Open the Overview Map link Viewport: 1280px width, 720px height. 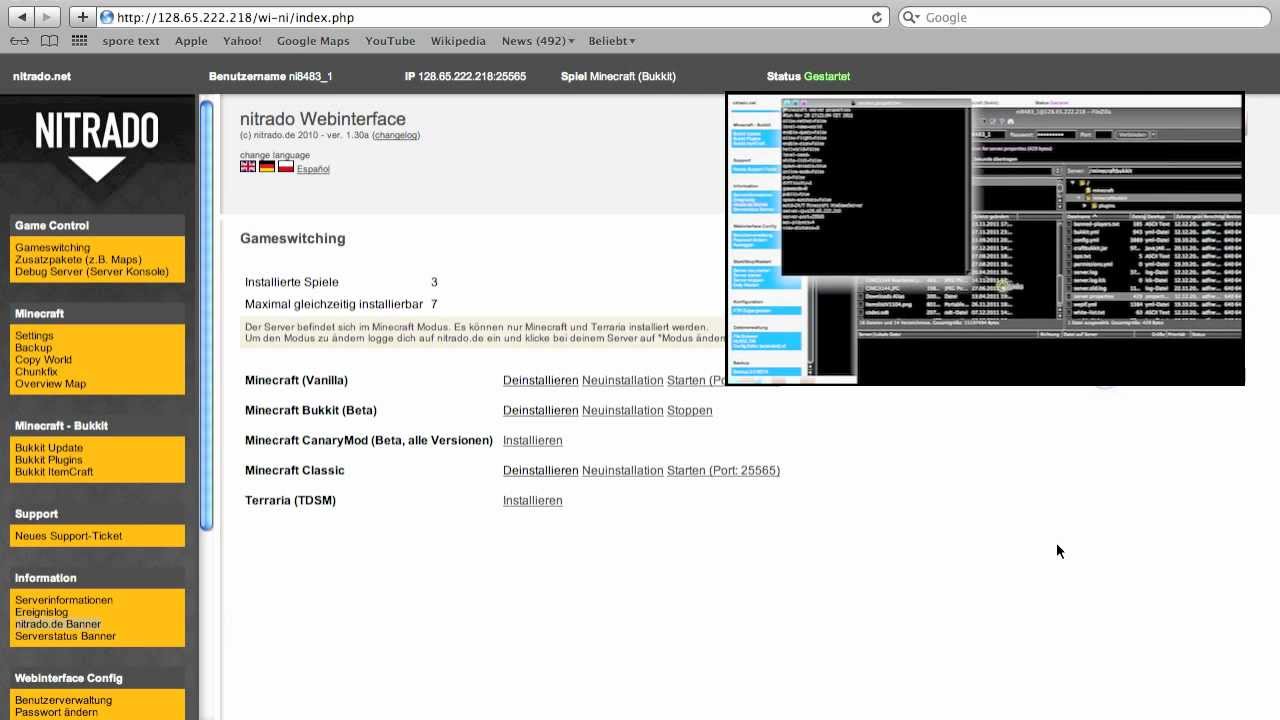pos(50,384)
